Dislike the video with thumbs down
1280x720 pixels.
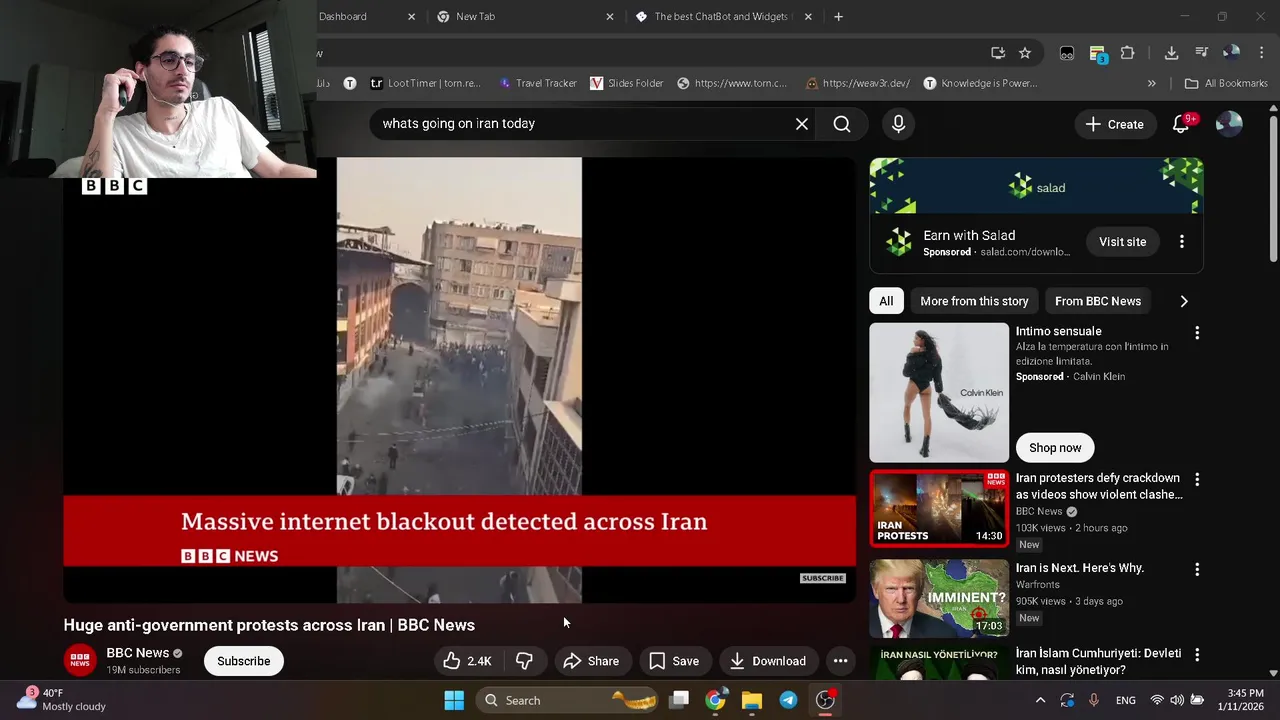[x=524, y=661]
